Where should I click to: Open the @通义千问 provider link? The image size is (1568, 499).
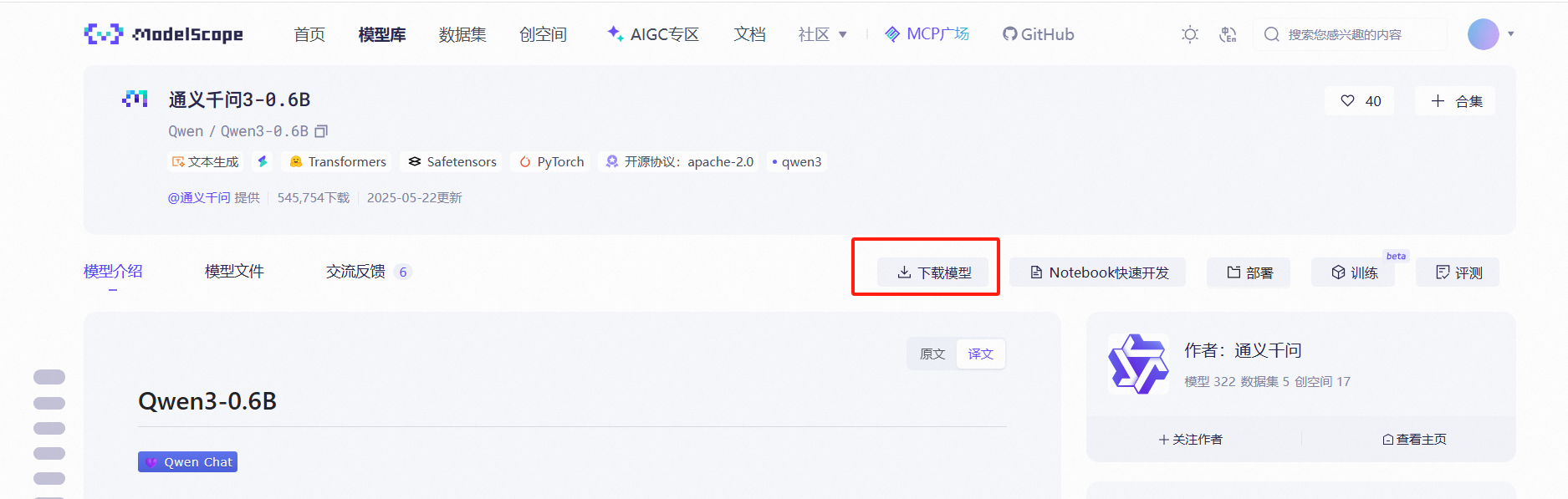click(x=199, y=198)
